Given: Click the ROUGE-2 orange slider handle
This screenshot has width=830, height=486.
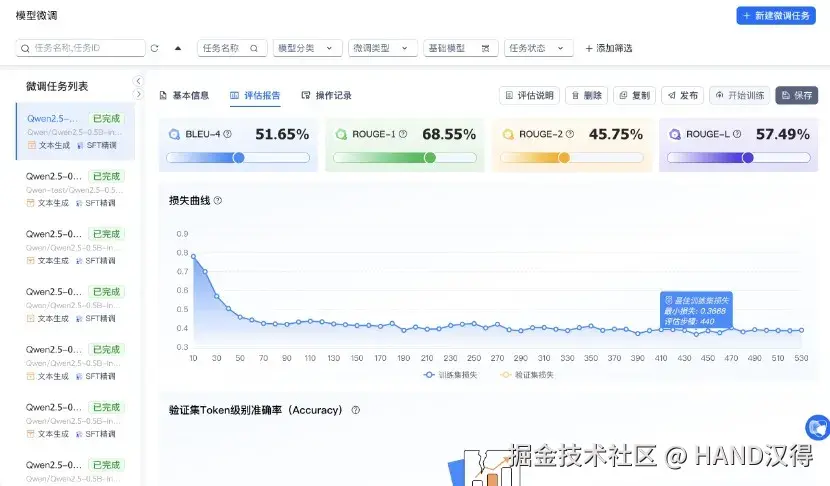Looking at the screenshot, I should [564, 157].
